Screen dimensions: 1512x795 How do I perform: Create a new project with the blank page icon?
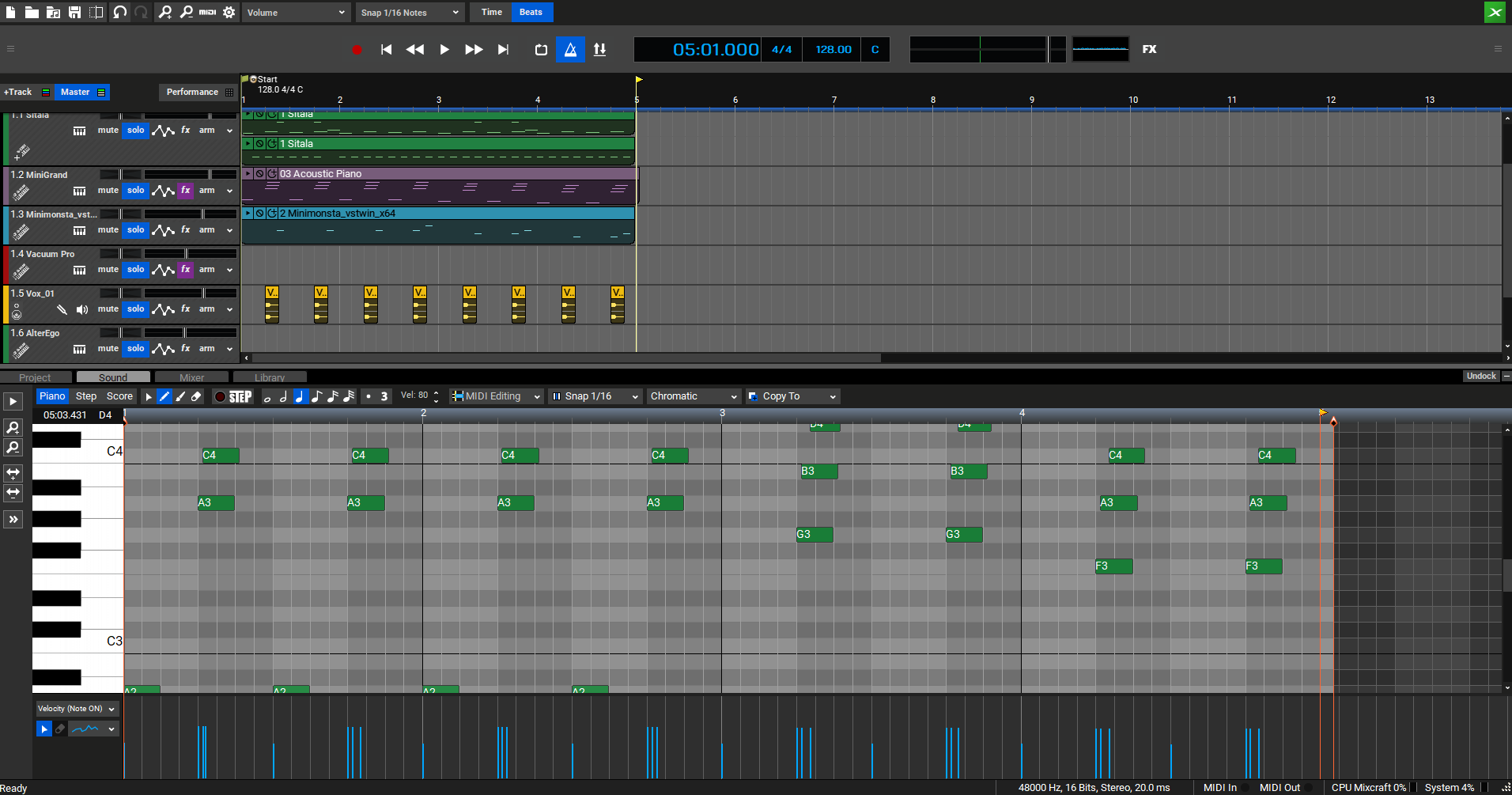[x=11, y=13]
